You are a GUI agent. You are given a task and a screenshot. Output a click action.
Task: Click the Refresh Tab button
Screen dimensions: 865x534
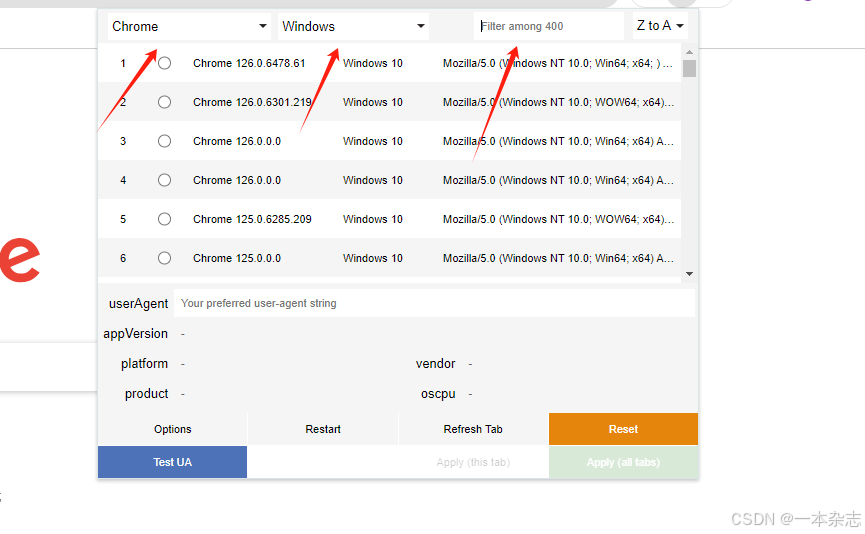click(x=473, y=429)
